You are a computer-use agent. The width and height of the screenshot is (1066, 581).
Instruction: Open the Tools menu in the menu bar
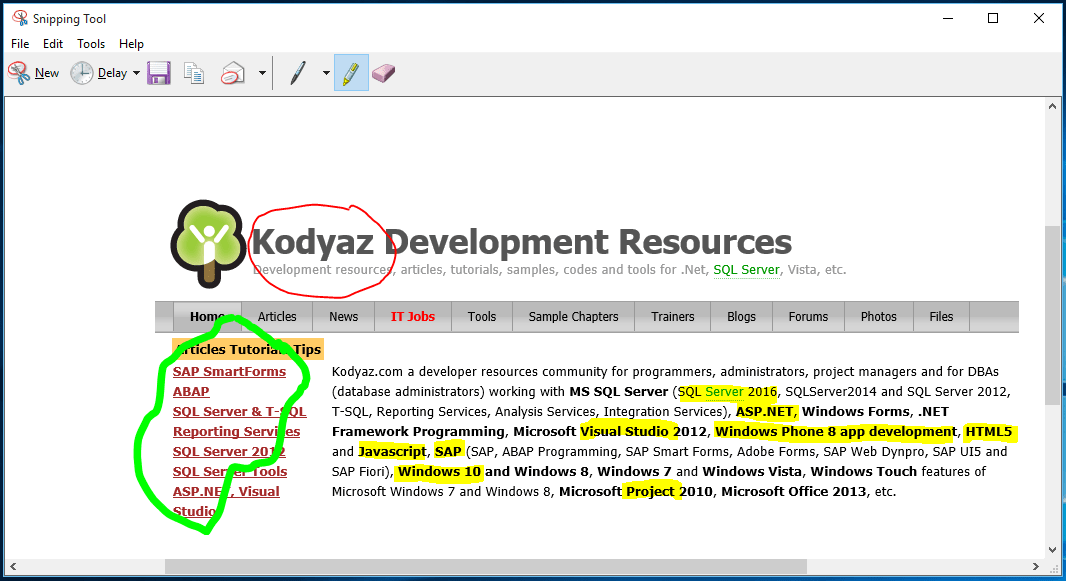click(90, 43)
